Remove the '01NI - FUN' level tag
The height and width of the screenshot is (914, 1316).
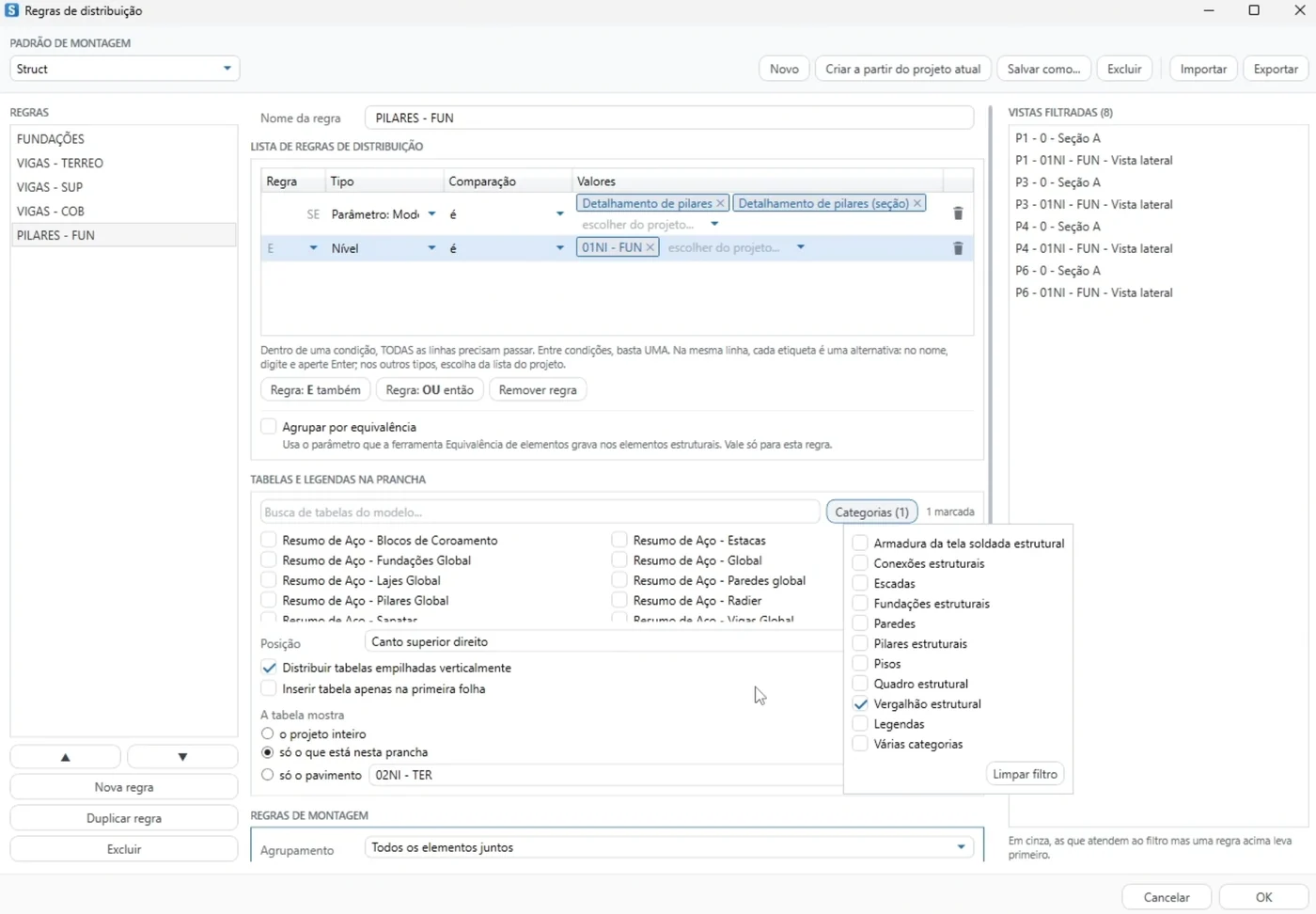650,247
